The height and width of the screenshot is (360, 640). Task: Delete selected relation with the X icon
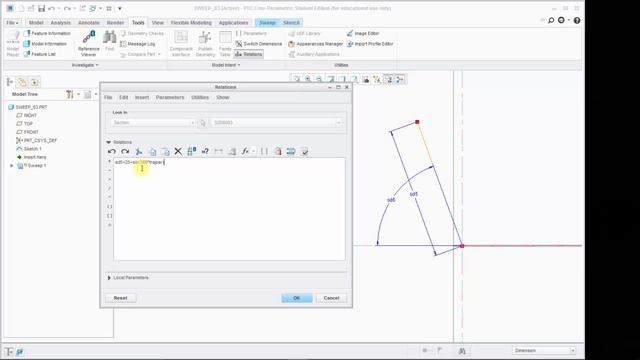click(x=178, y=151)
